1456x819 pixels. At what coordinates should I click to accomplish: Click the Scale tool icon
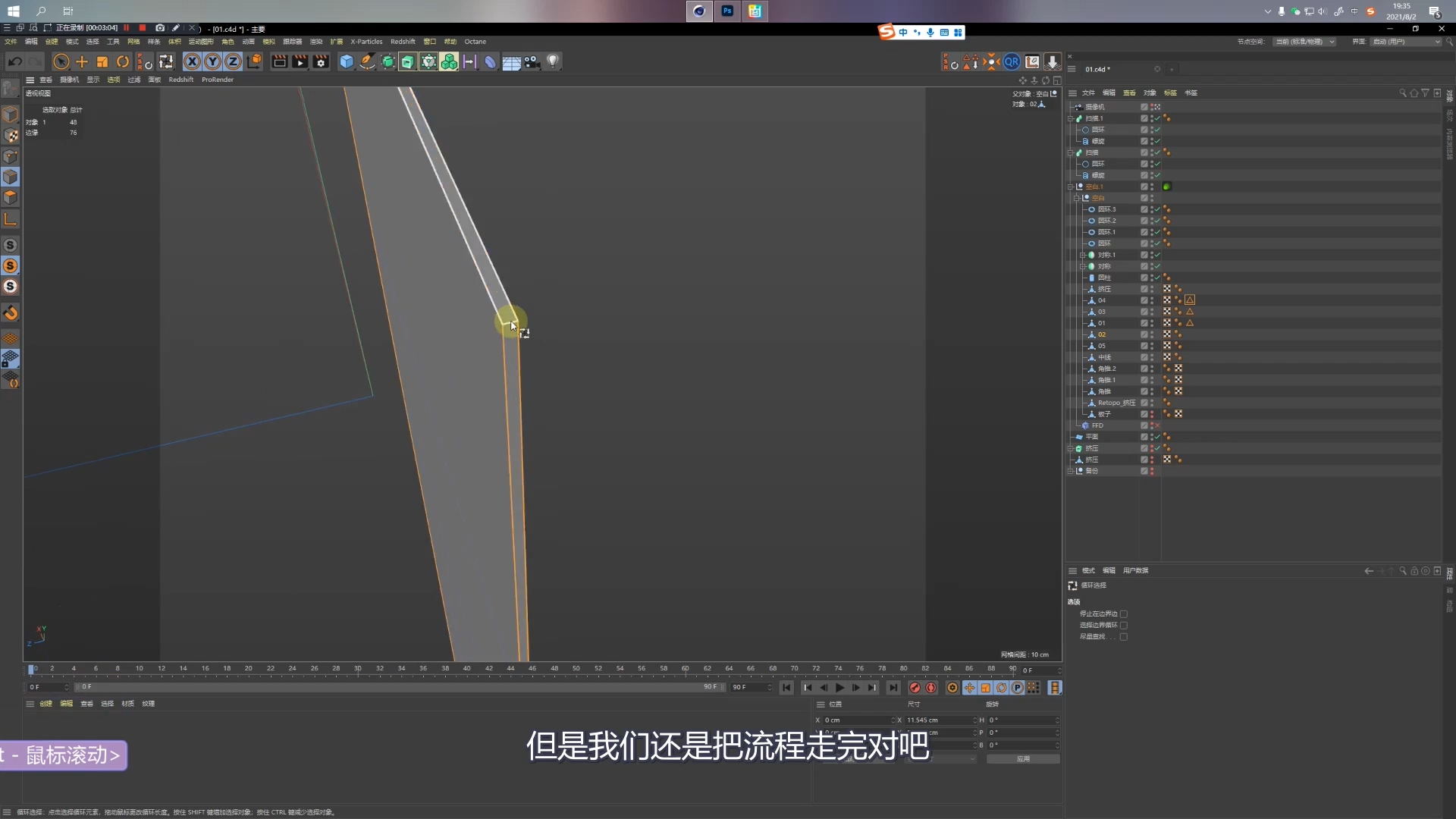tap(102, 62)
